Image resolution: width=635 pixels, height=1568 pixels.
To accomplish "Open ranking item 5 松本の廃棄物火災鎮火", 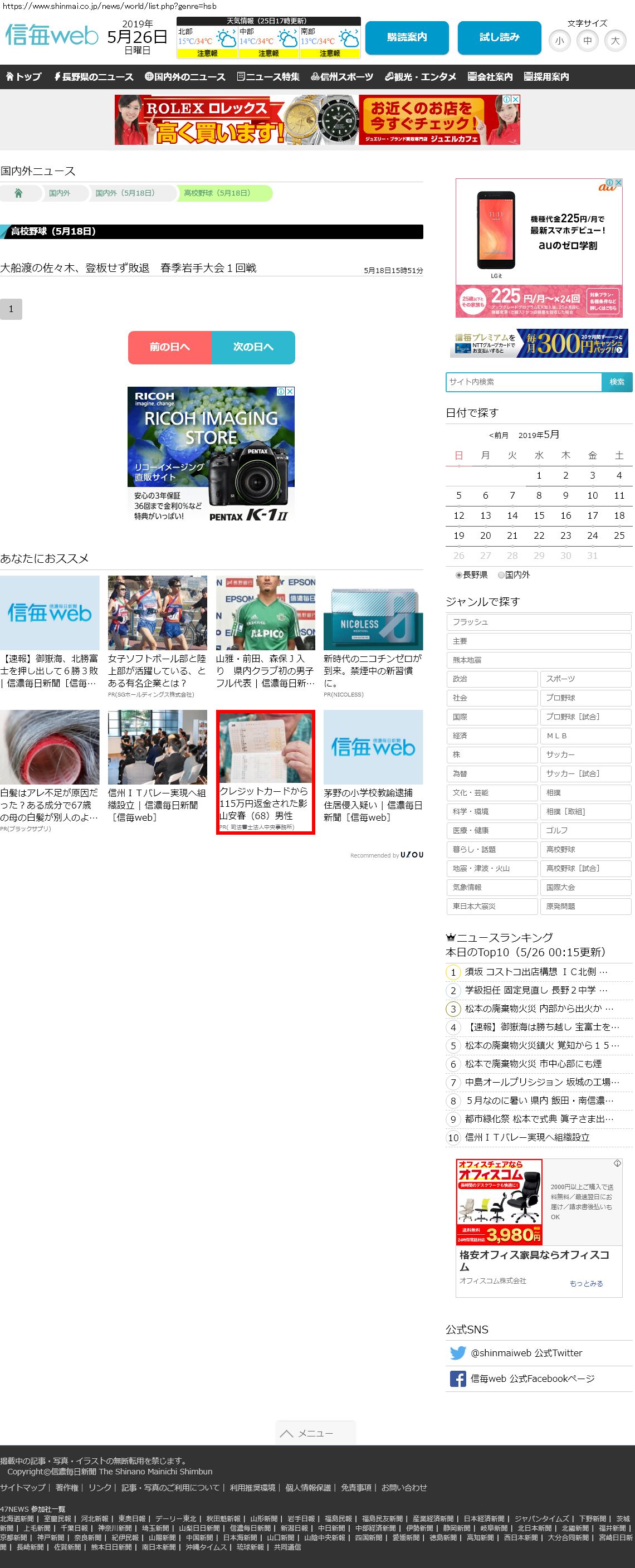I will 543,1046.
